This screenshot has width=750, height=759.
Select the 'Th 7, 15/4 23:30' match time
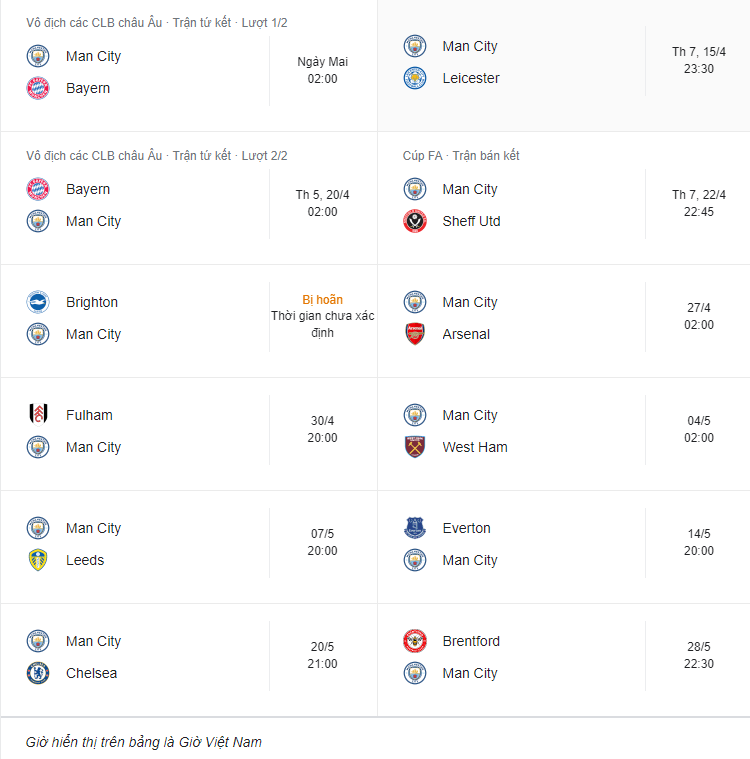tap(699, 60)
